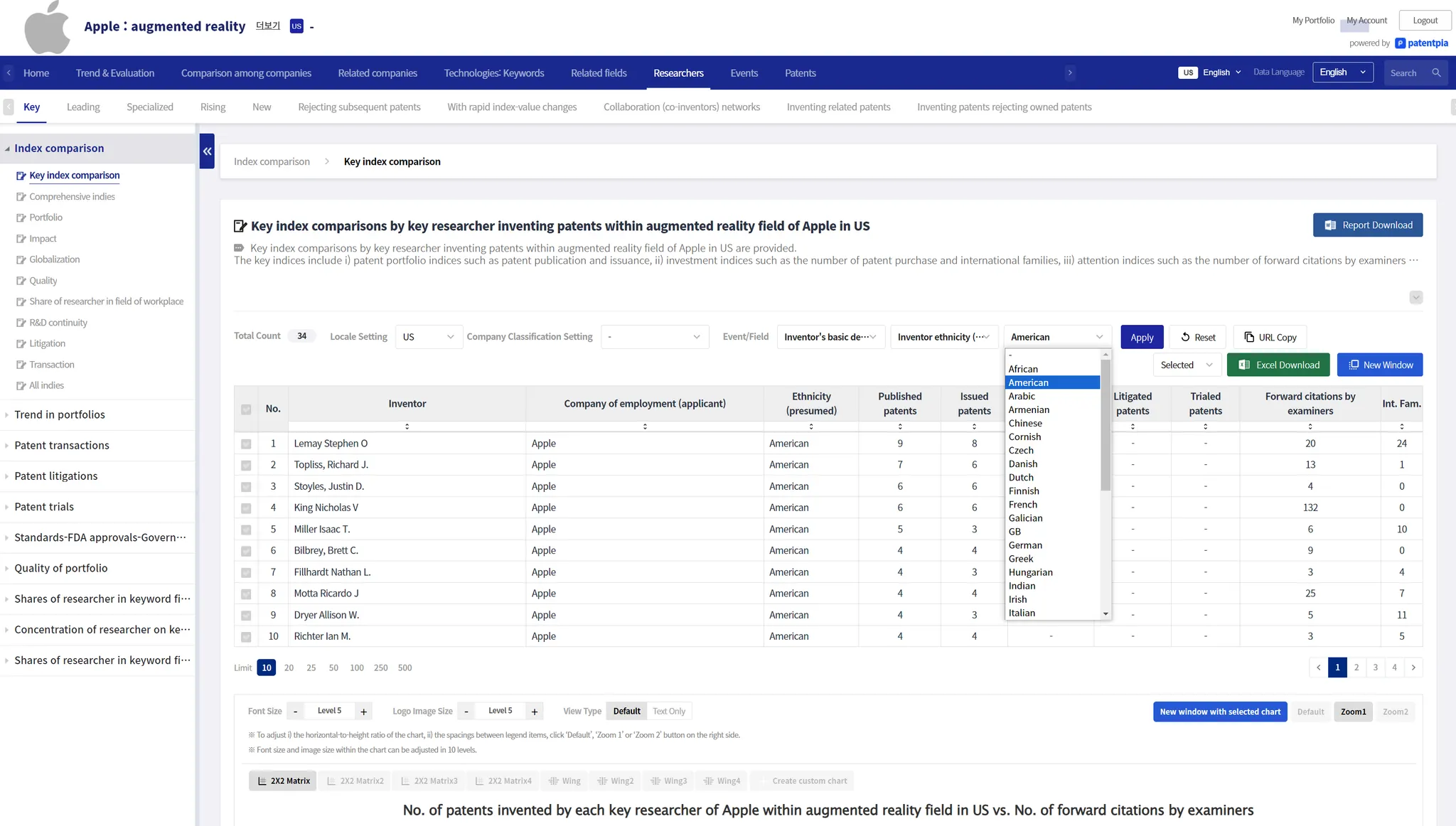
Task: Expand the Patent litigations section
Action: (56, 476)
